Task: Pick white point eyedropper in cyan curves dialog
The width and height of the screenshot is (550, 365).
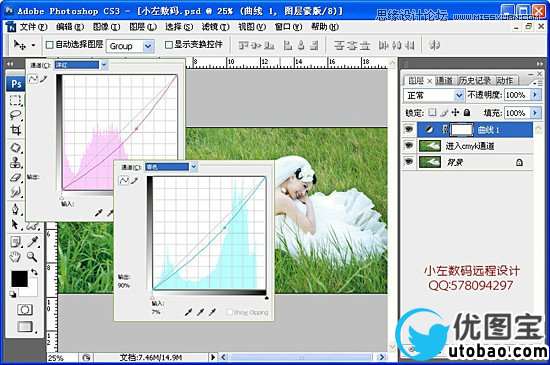Action: click(212, 312)
